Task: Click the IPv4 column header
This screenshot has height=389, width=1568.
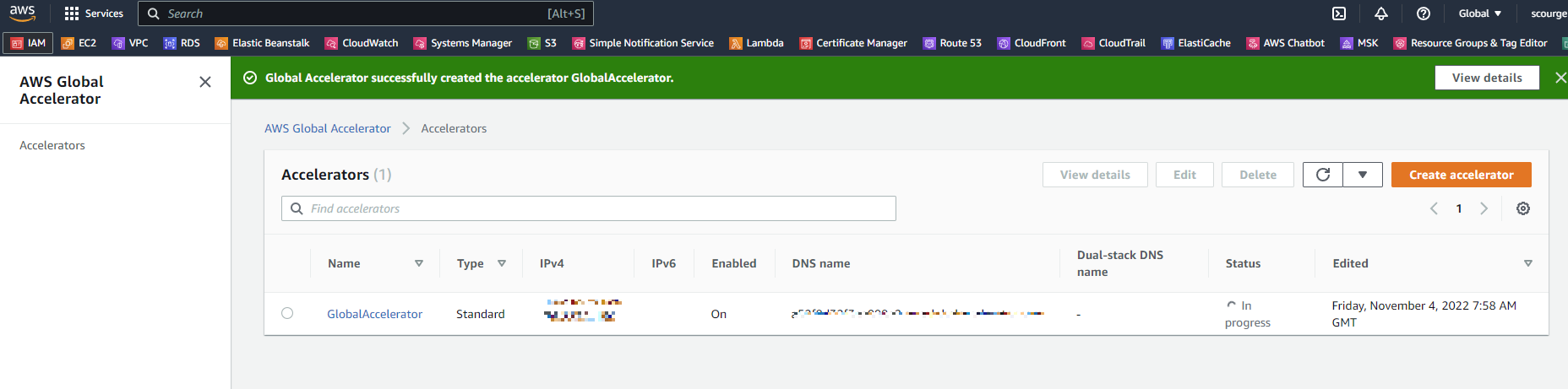Action: 552,263
